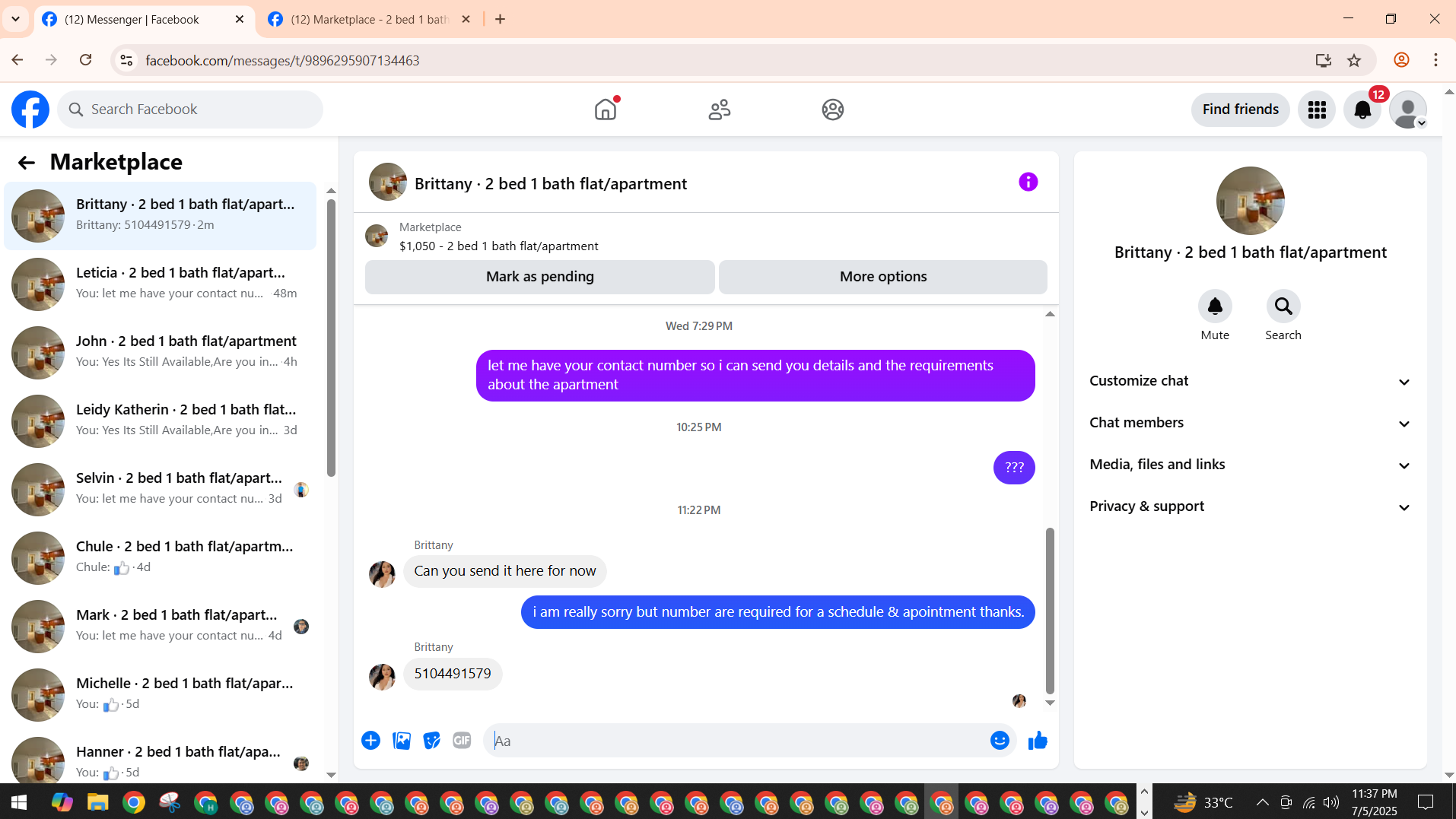Open conversation information purple icon
The height and width of the screenshot is (819, 1456).
[1028, 182]
